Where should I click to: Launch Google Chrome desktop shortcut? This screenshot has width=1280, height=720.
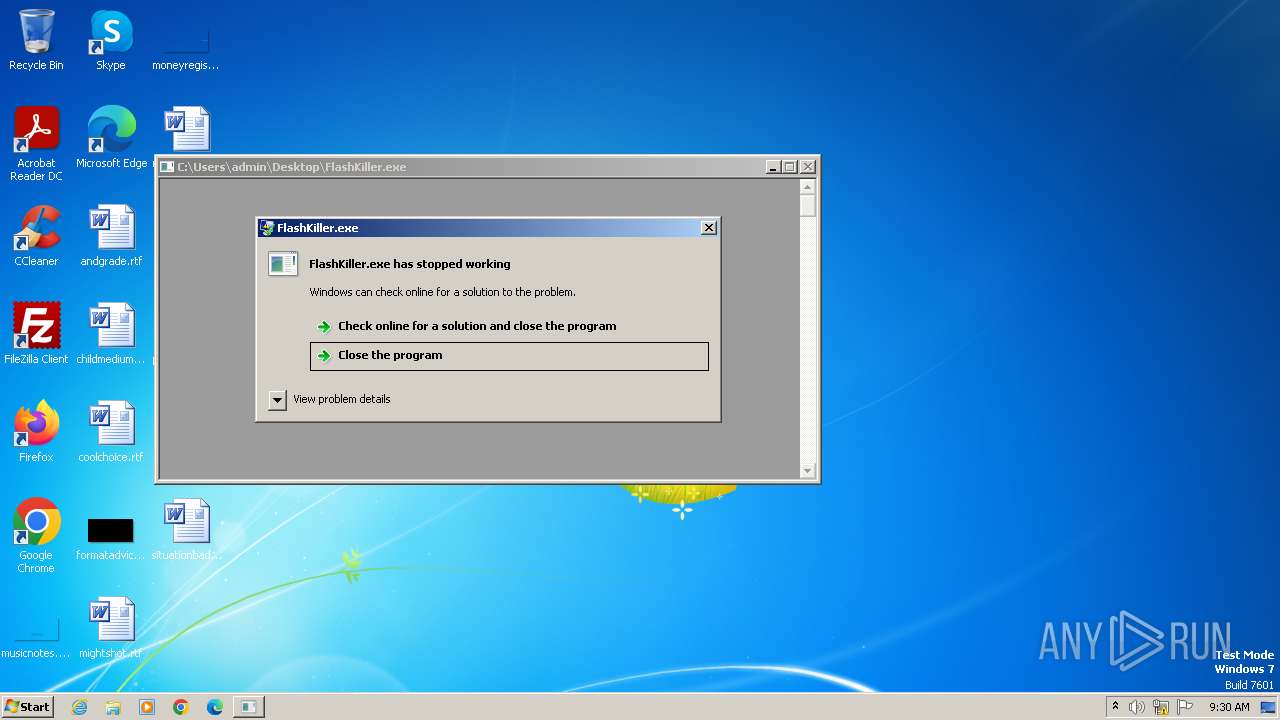[x=36, y=536]
